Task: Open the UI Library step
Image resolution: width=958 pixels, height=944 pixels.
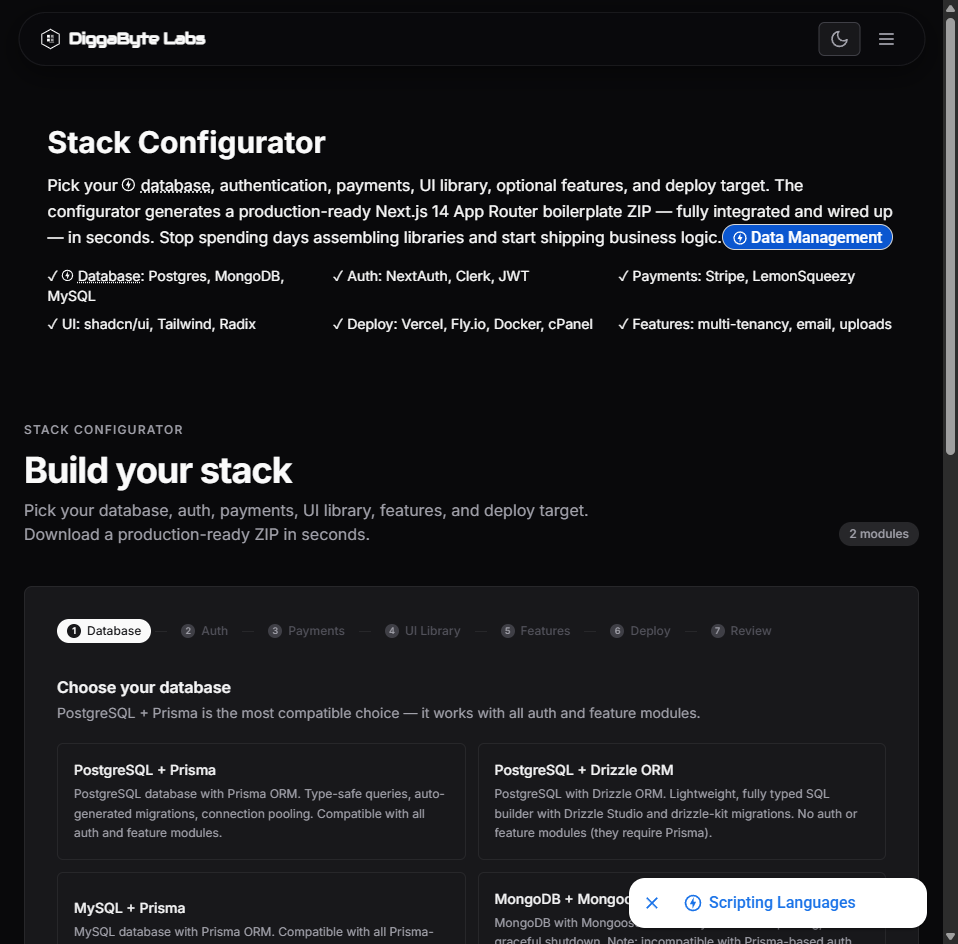Action: pos(423,630)
